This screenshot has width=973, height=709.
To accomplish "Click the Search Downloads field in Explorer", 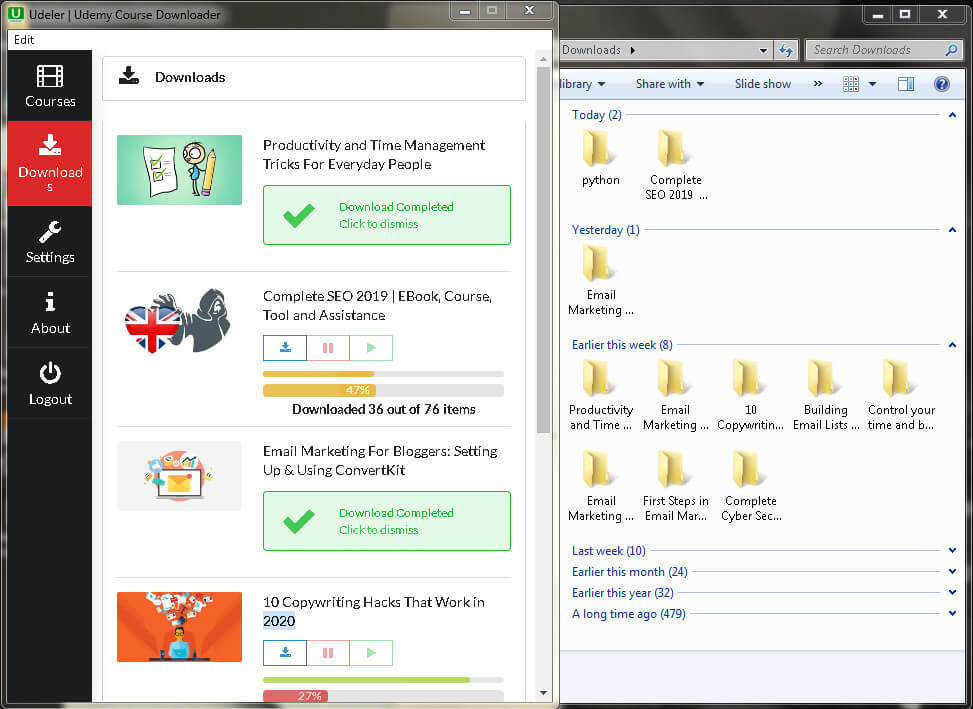I will (x=877, y=50).
